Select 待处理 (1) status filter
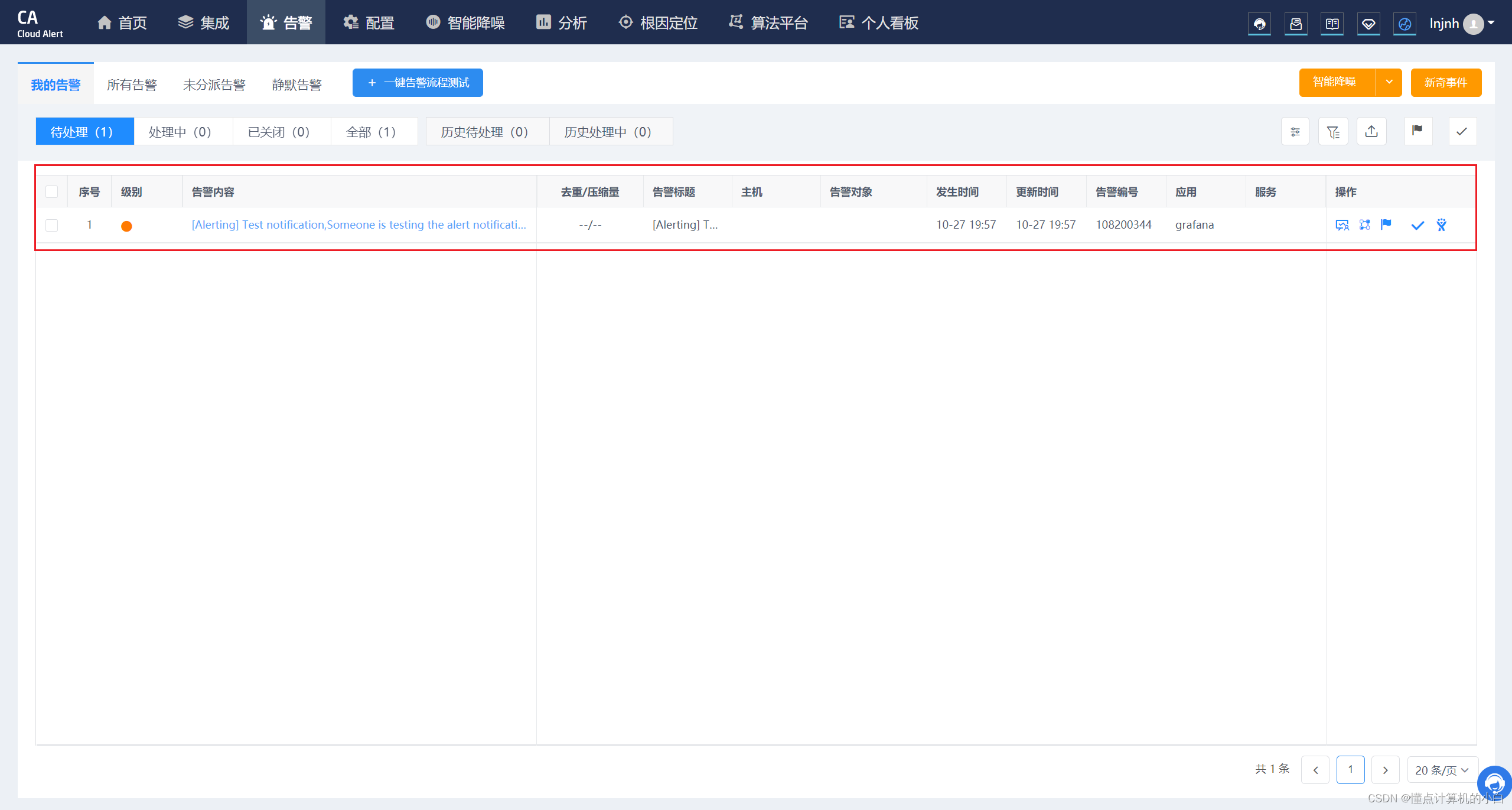Viewport: 1512px width, 810px height. click(x=84, y=131)
